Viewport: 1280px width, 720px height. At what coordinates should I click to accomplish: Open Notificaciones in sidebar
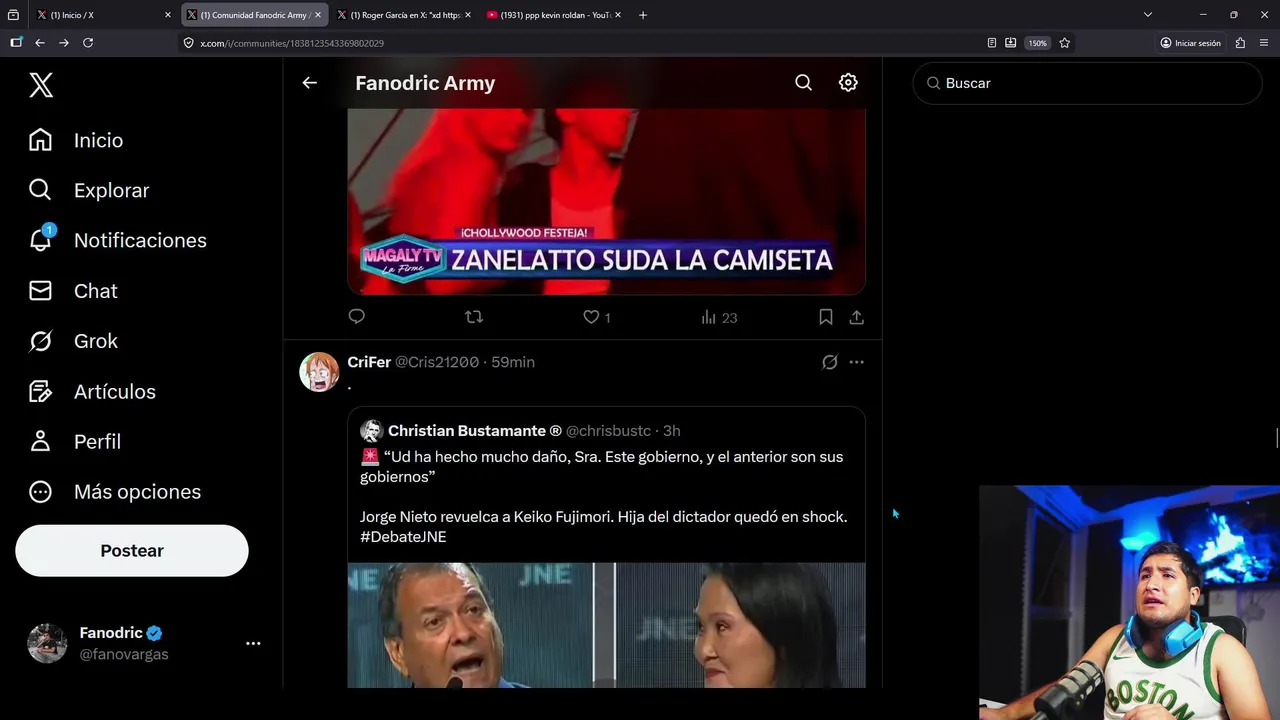pos(117,240)
